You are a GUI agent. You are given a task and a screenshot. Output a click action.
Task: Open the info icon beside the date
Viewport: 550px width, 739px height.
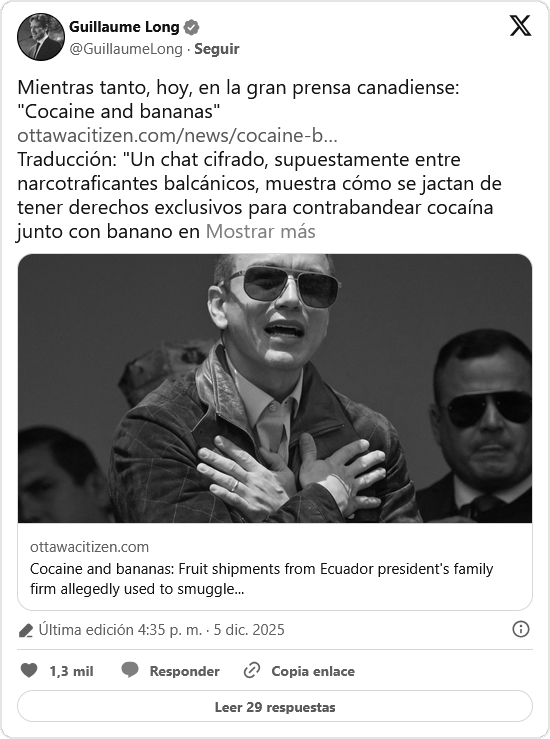(x=520, y=629)
